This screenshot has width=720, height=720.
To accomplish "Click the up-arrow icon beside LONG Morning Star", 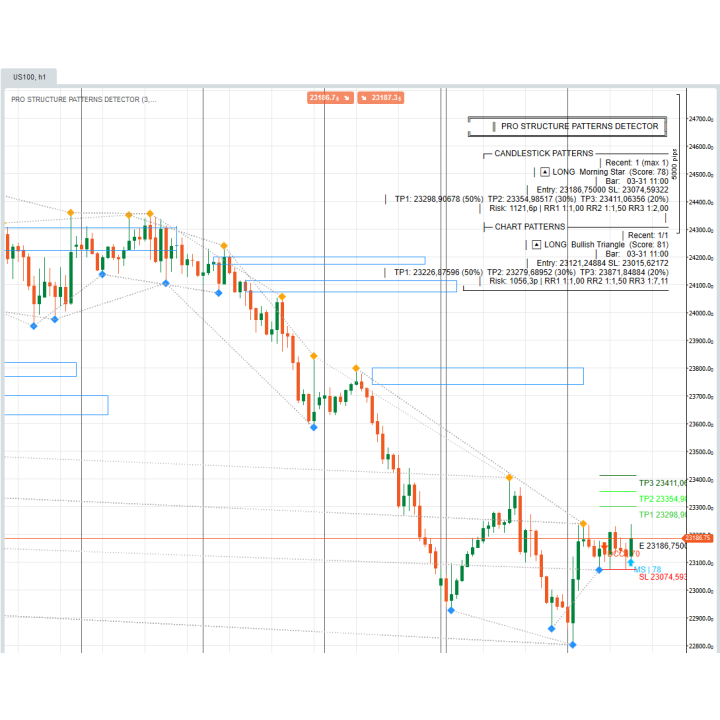I will 545,172.
